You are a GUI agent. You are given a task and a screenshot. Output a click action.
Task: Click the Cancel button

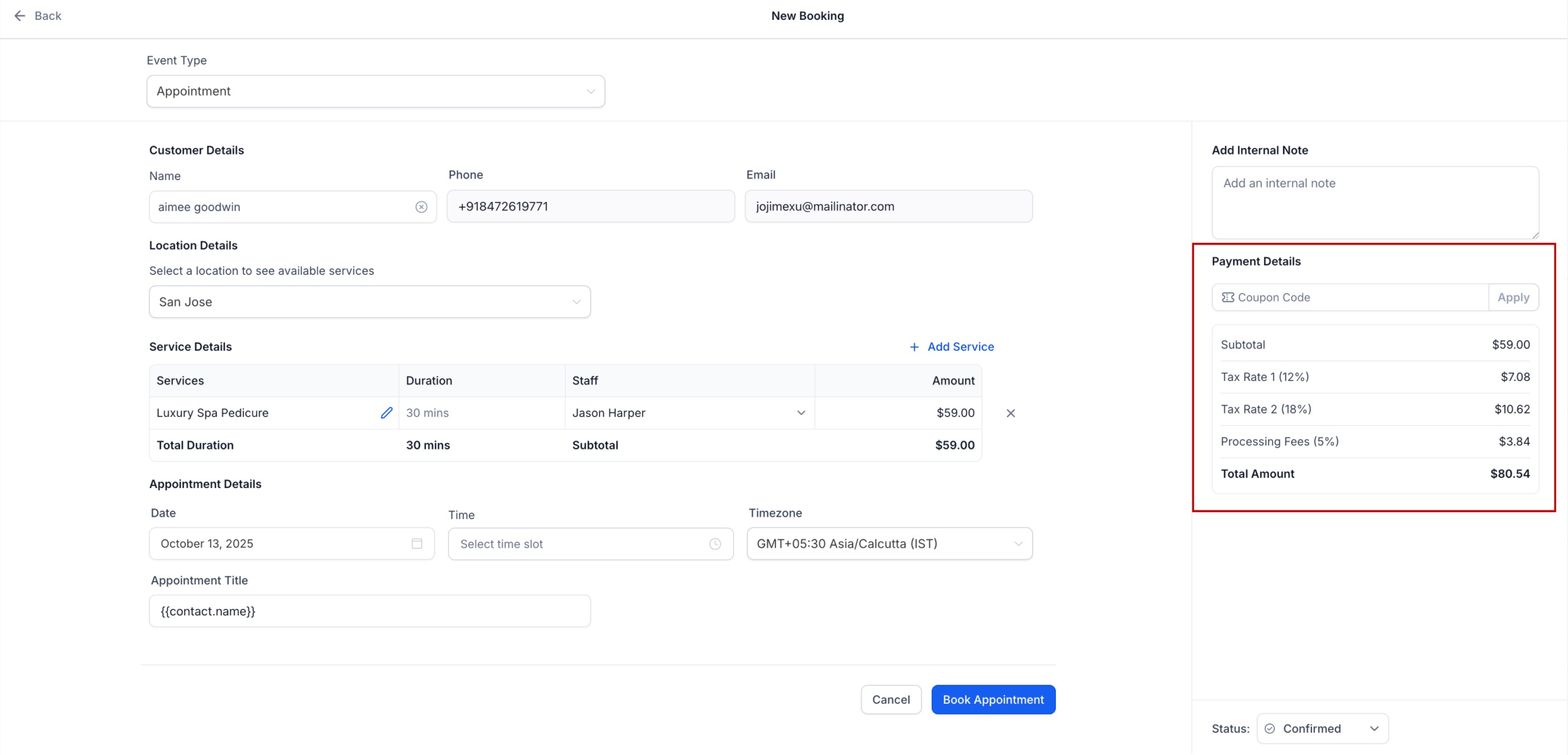pos(891,700)
